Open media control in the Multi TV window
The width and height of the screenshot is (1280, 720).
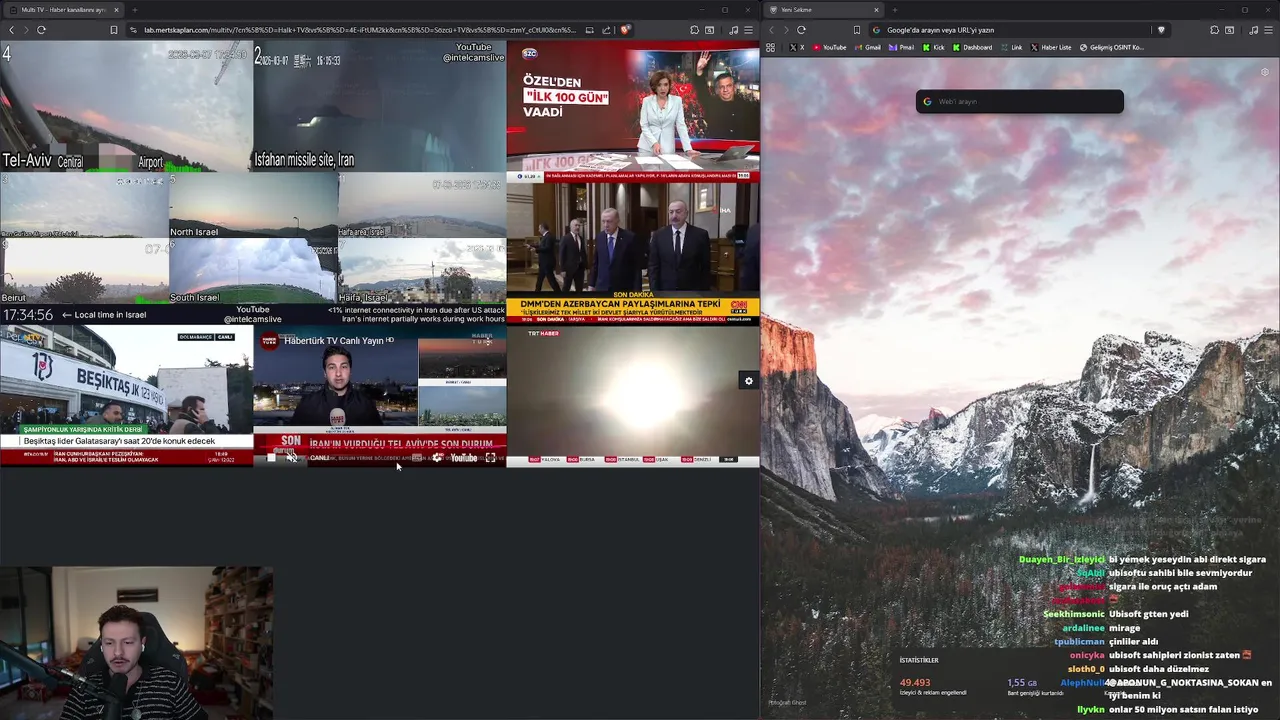pos(734,30)
